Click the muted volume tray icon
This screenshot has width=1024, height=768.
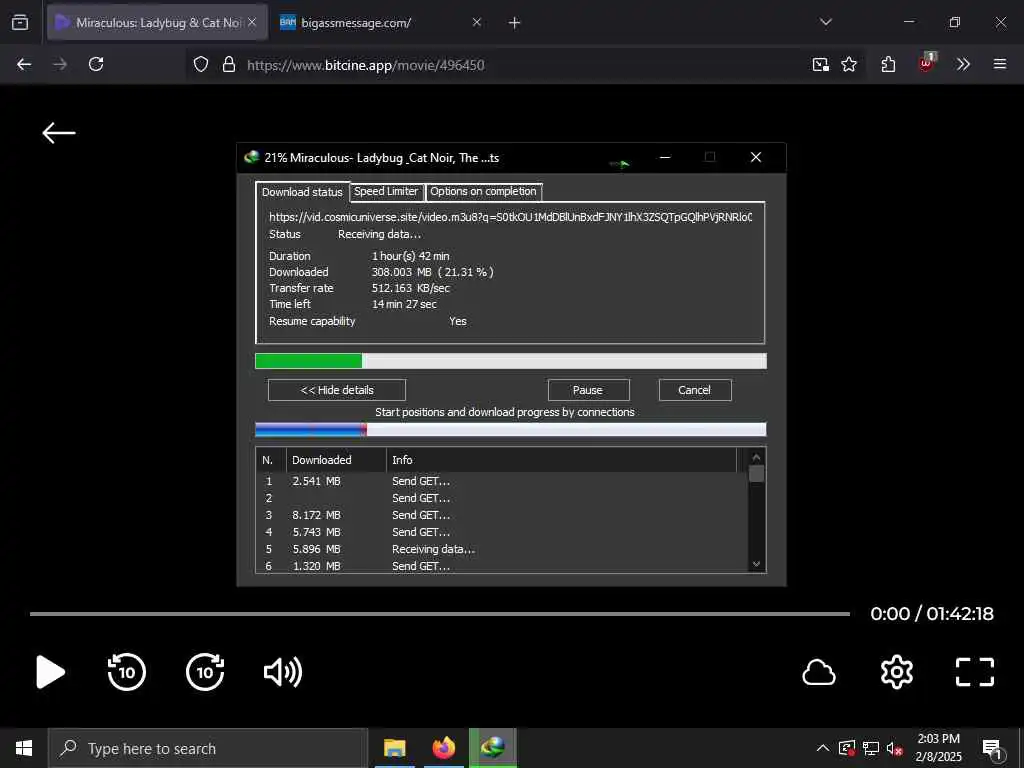pos(895,749)
